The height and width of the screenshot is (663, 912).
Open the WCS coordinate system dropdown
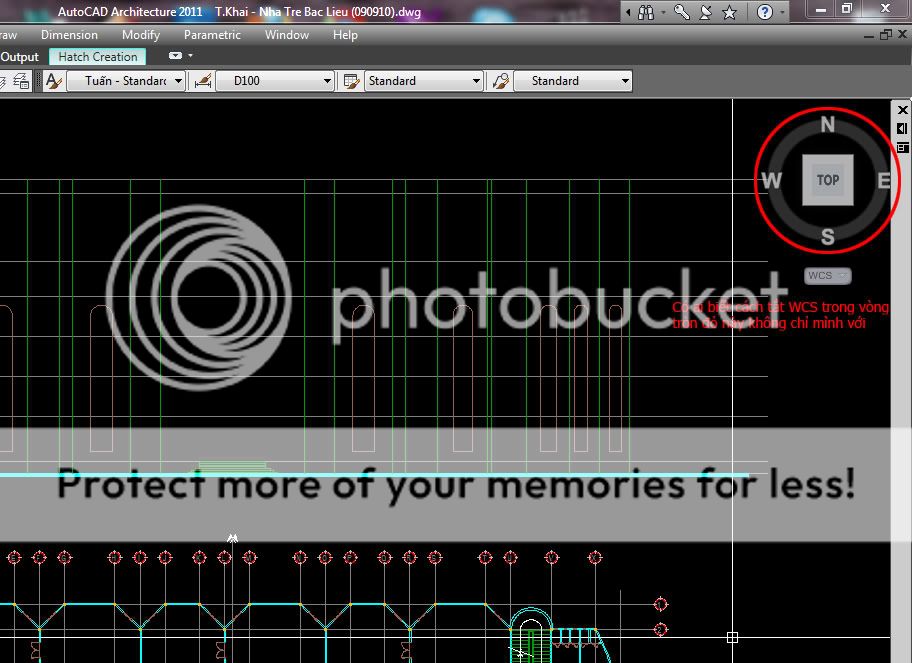coord(828,276)
